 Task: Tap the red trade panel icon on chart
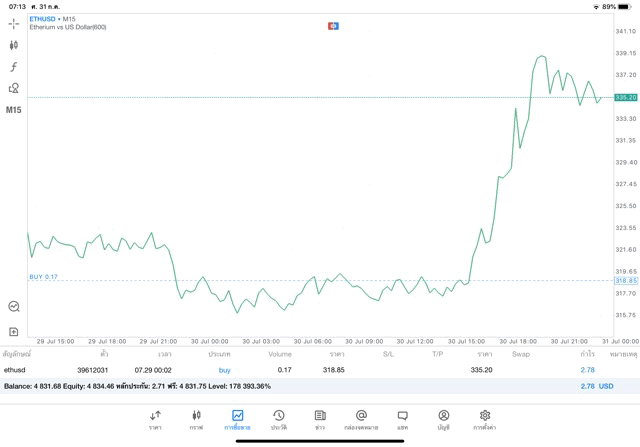tap(333, 26)
